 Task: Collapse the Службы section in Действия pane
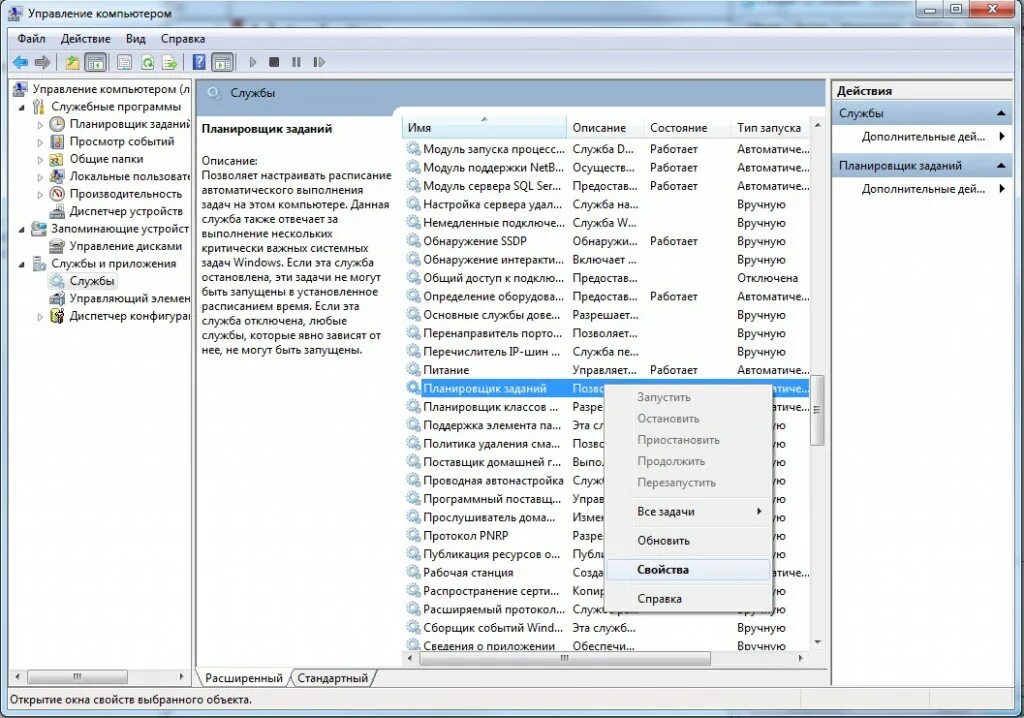click(x=1000, y=113)
